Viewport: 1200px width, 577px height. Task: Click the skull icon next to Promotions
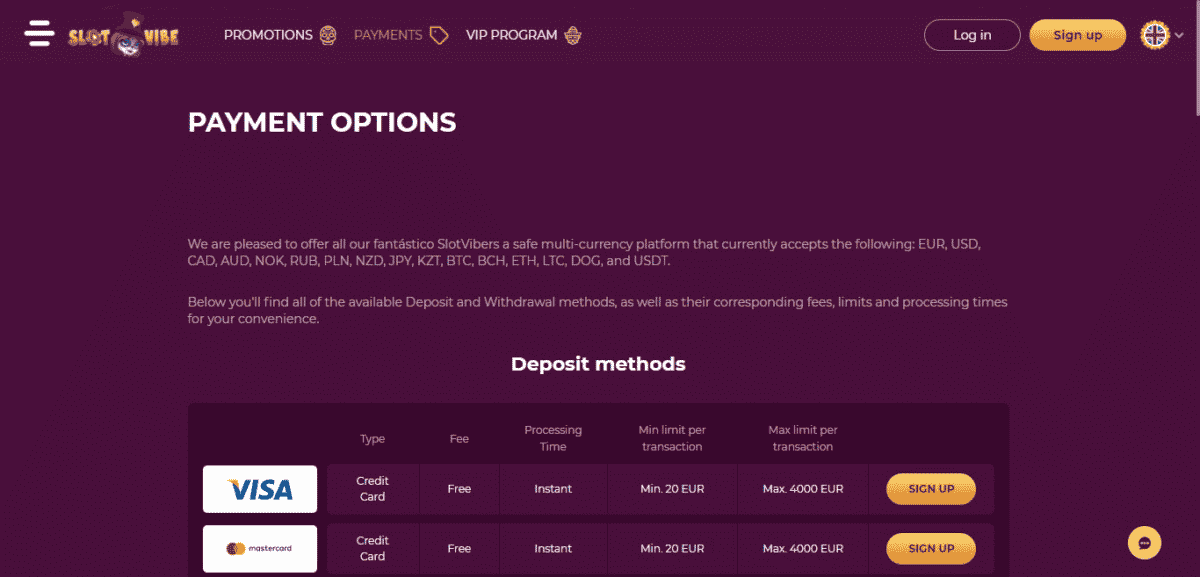tap(328, 35)
